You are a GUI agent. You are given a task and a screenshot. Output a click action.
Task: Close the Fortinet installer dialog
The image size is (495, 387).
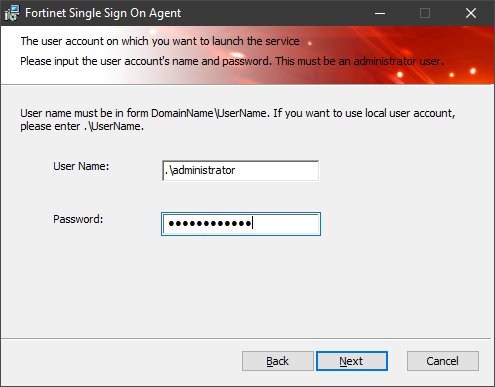(471, 13)
